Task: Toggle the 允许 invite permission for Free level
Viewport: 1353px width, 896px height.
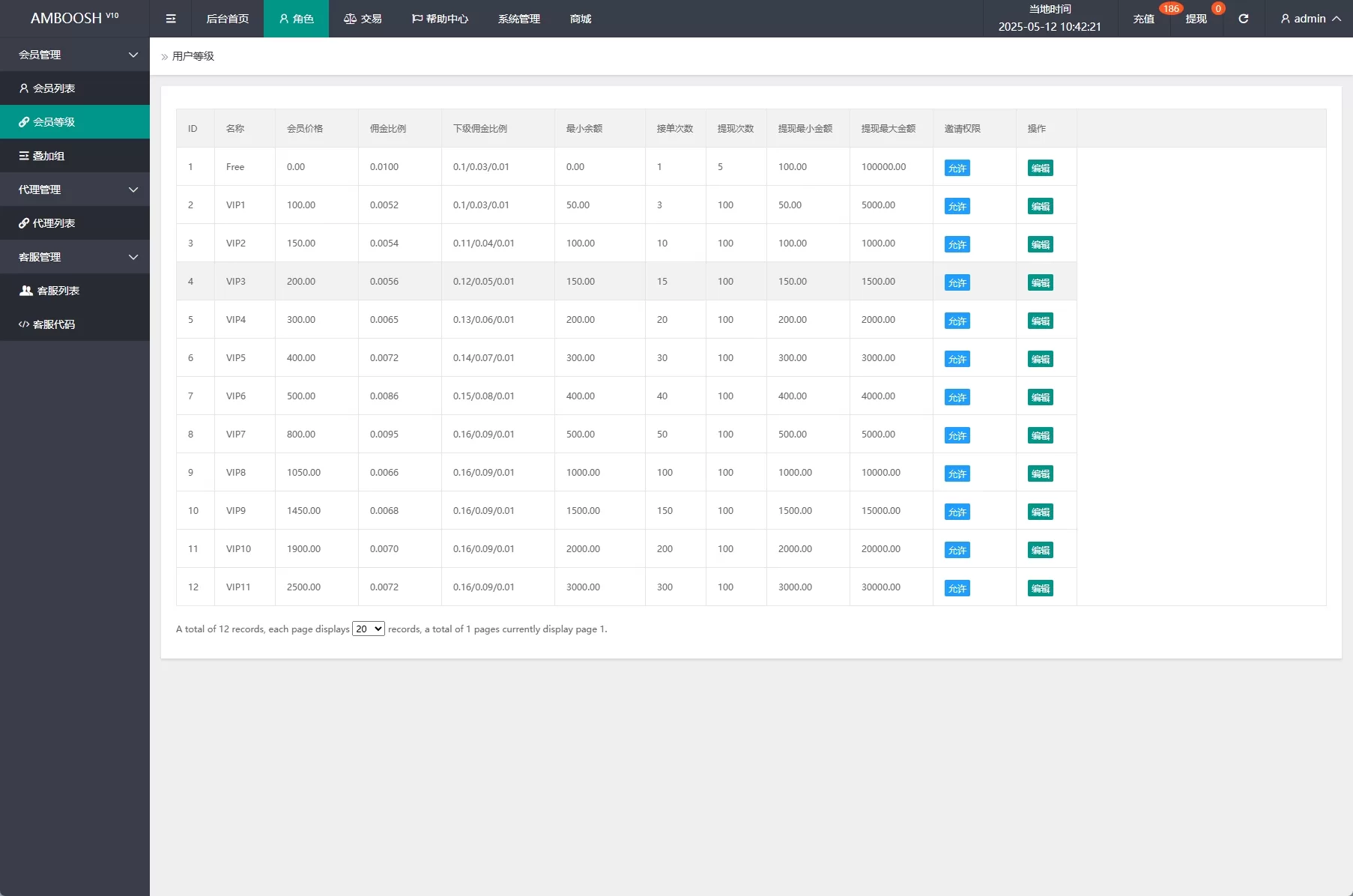Action: coord(957,169)
